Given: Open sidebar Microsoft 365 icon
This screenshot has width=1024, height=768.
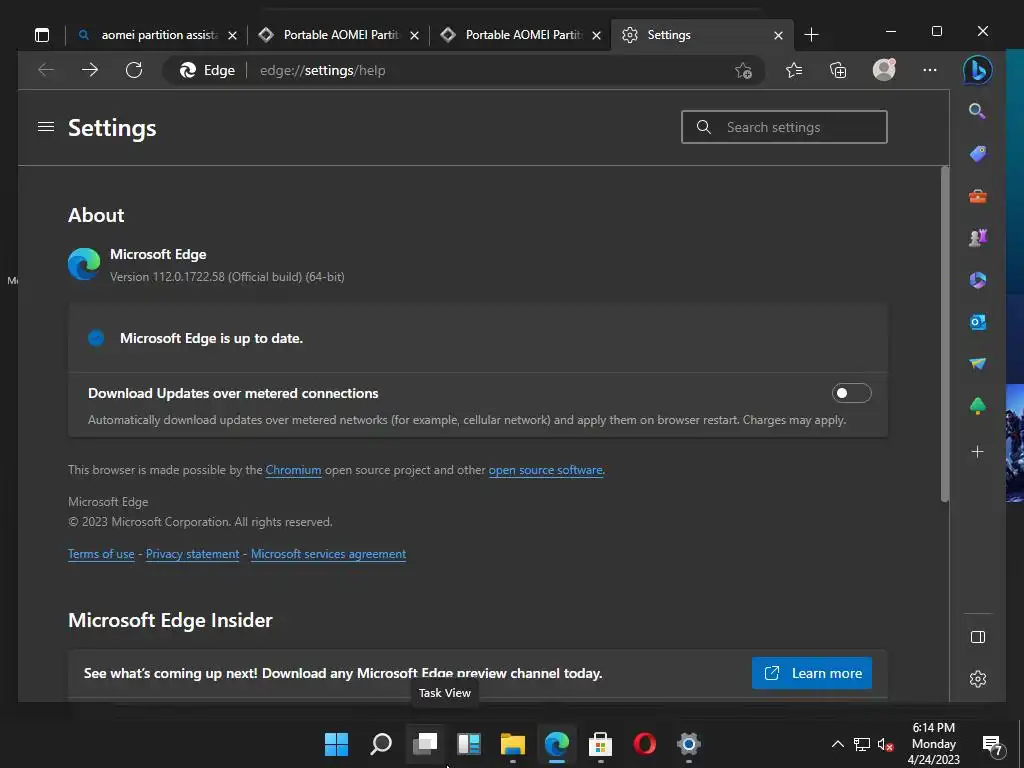Looking at the screenshot, I should click(x=978, y=280).
